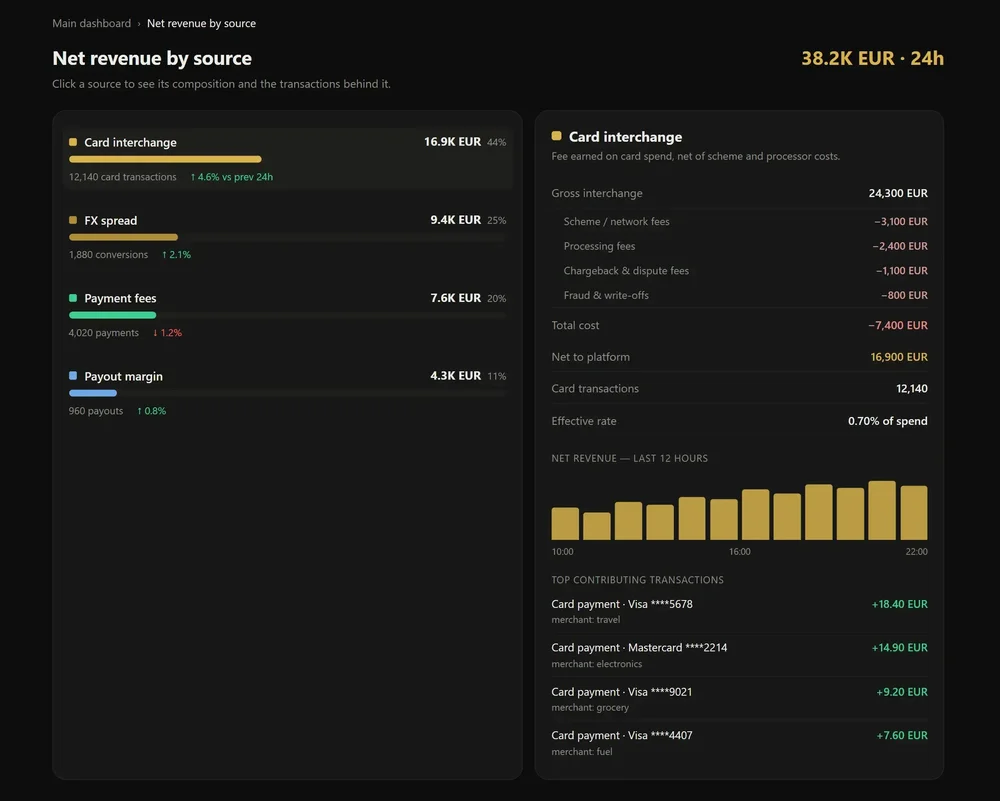Click '+9.20 EUR' transaction amount
This screenshot has height=801, width=1000.
tap(902, 692)
